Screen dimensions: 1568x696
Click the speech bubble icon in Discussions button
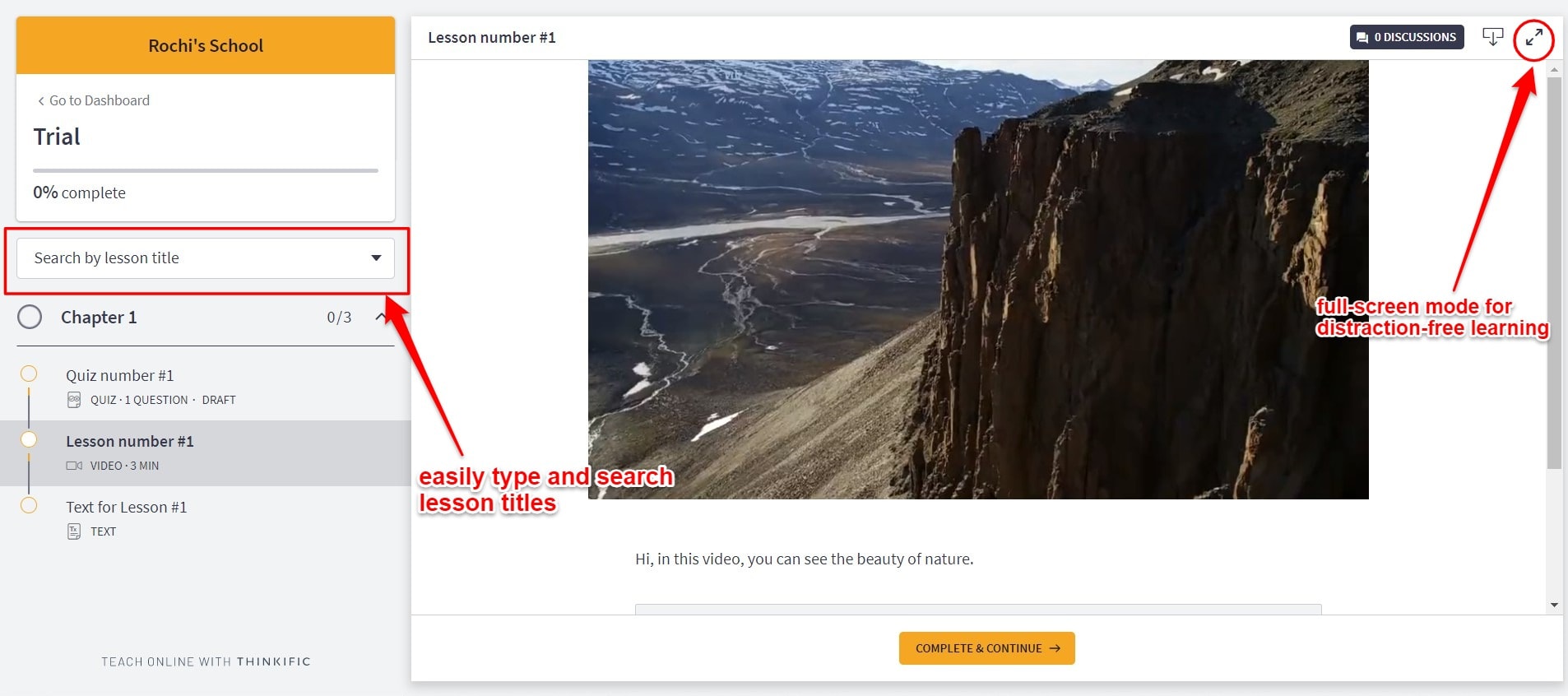[x=1362, y=38]
